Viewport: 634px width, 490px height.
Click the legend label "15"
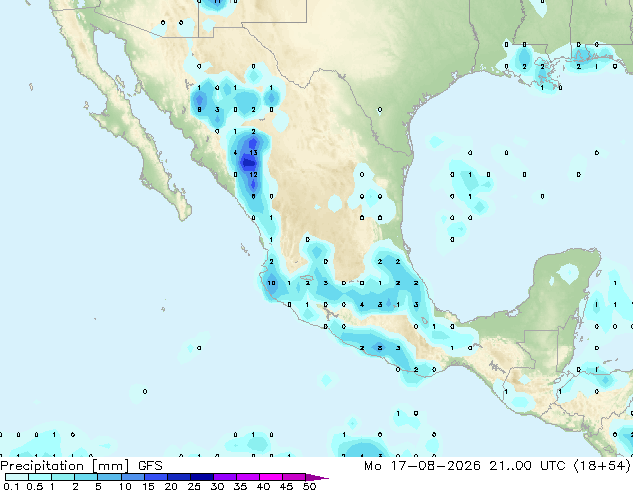148,486
